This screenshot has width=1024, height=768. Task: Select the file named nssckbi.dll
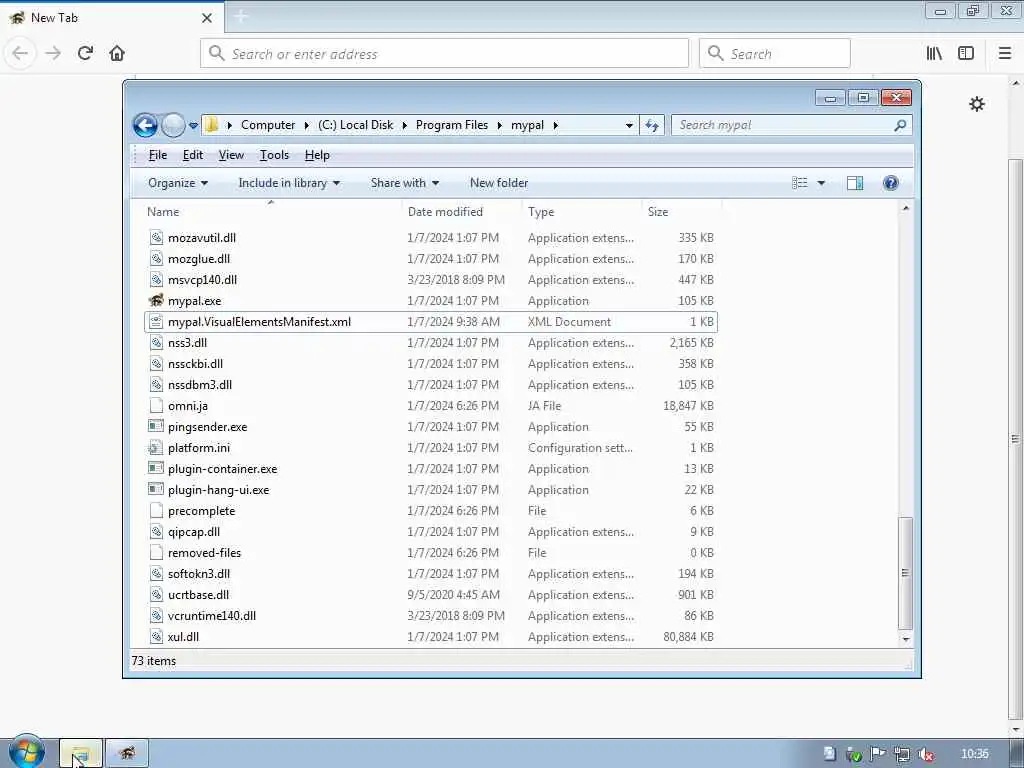click(x=195, y=364)
